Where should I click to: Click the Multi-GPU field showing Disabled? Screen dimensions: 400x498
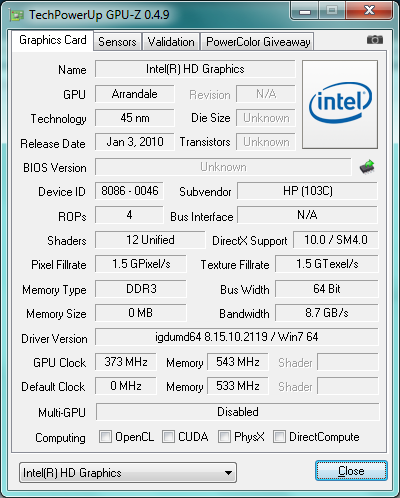(238, 412)
